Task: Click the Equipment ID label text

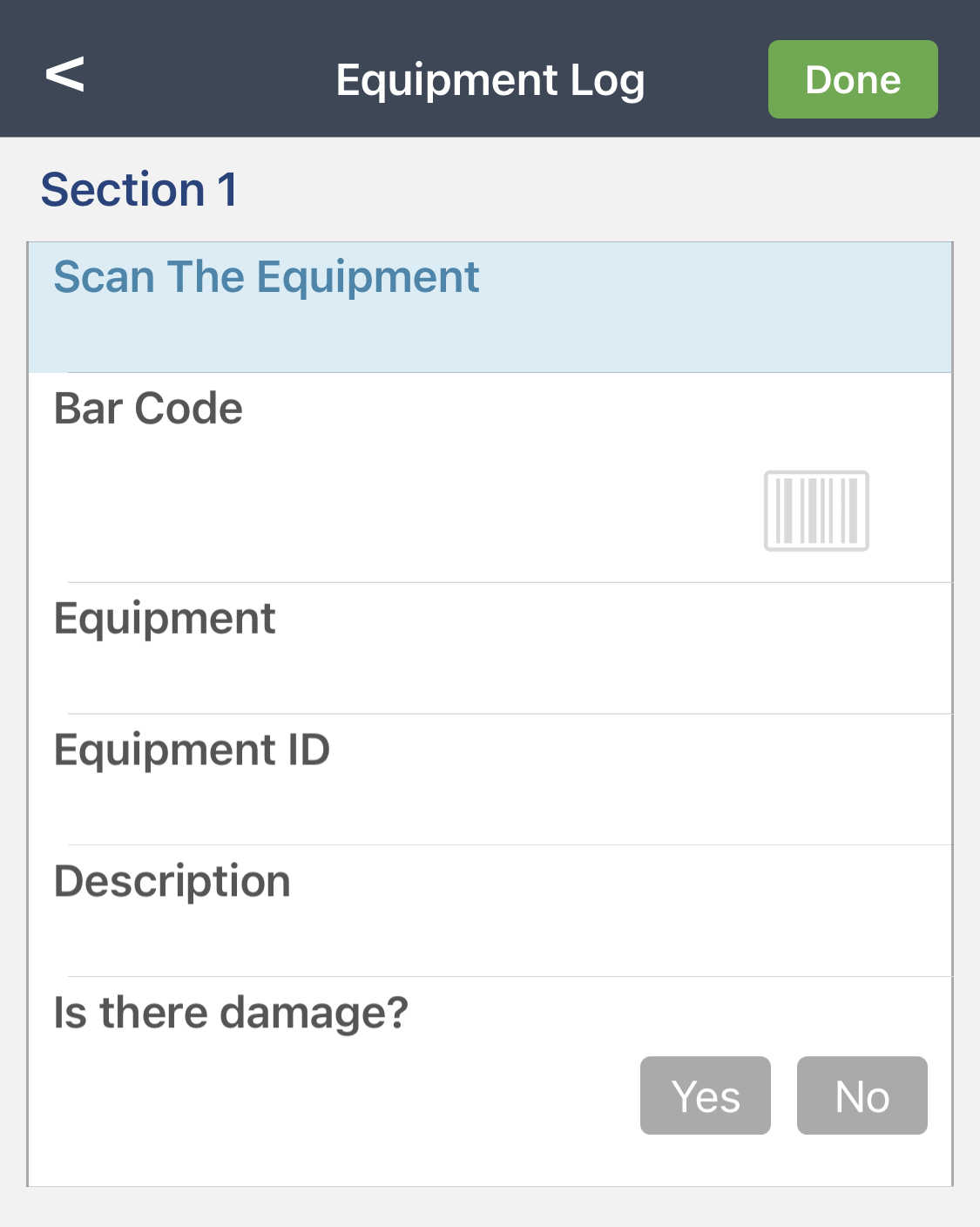Action: [192, 750]
